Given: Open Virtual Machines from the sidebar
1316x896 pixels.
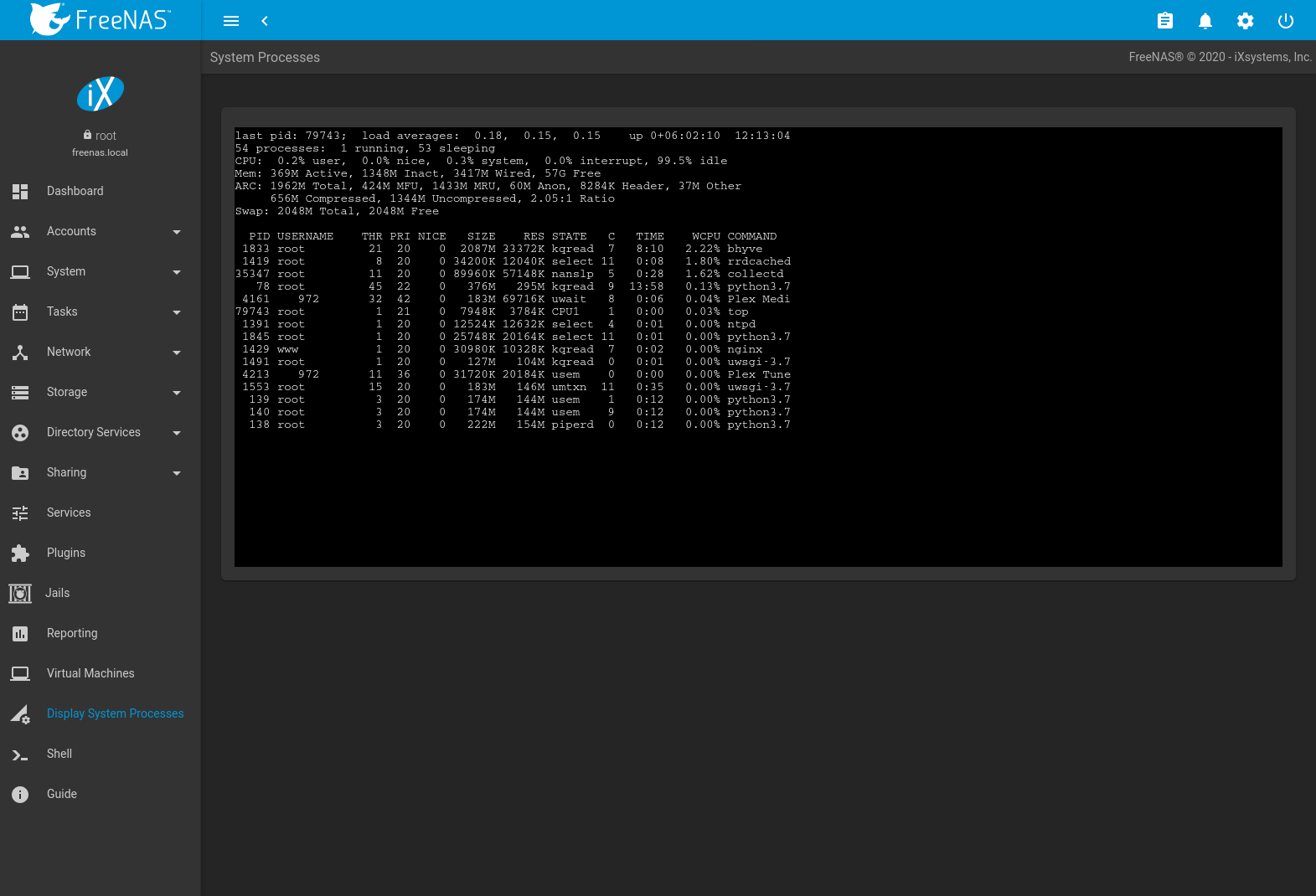Looking at the screenshot, I should [x=90, y=673].
